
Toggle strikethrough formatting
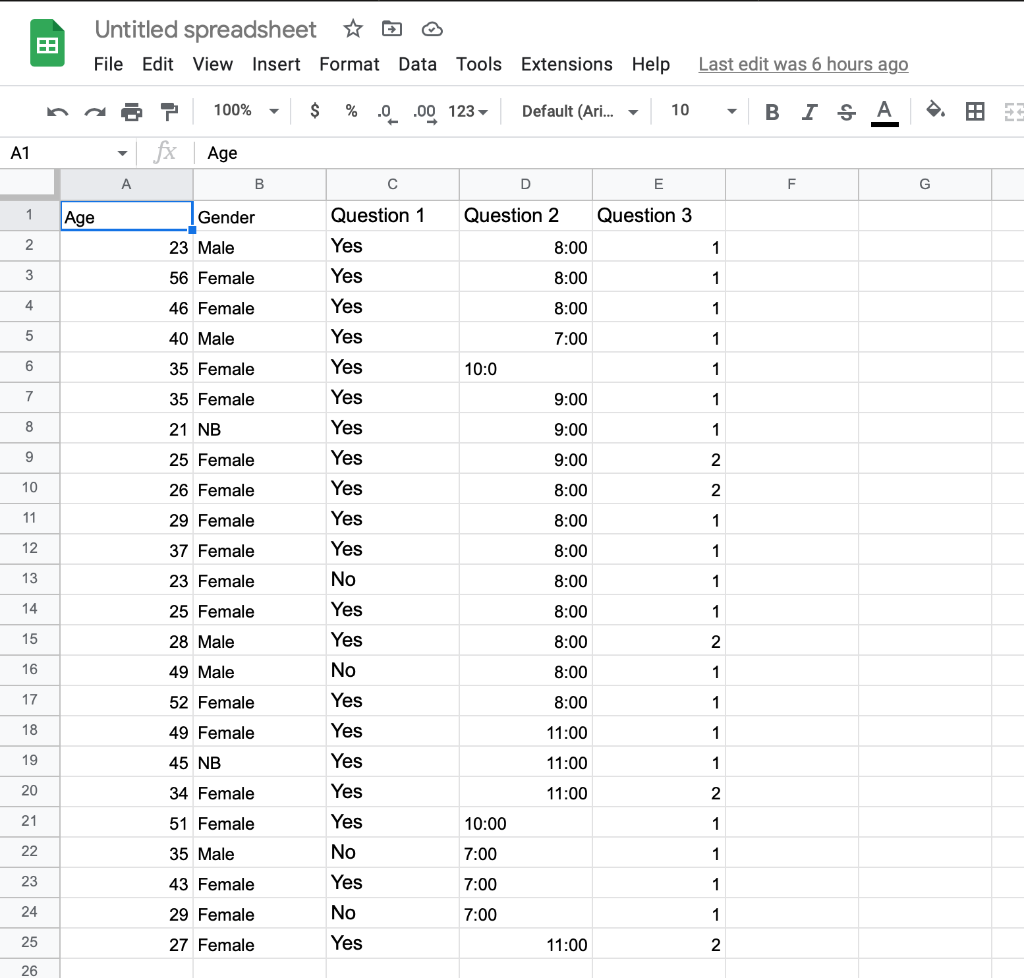coord(846,112)
